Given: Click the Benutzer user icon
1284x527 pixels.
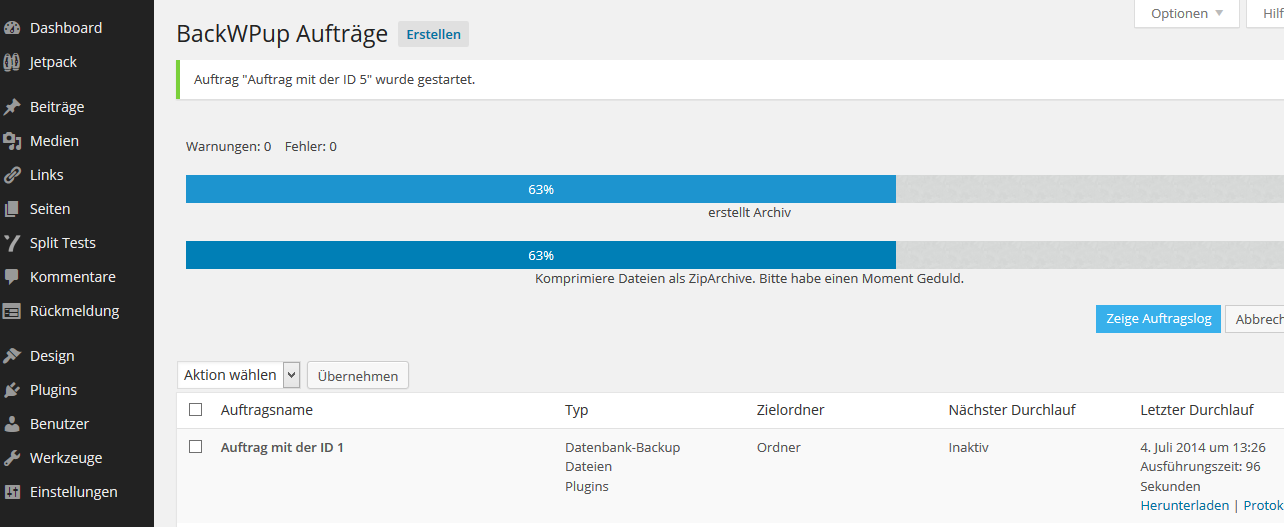Looking at the screenshot, I should coord(12,424).
